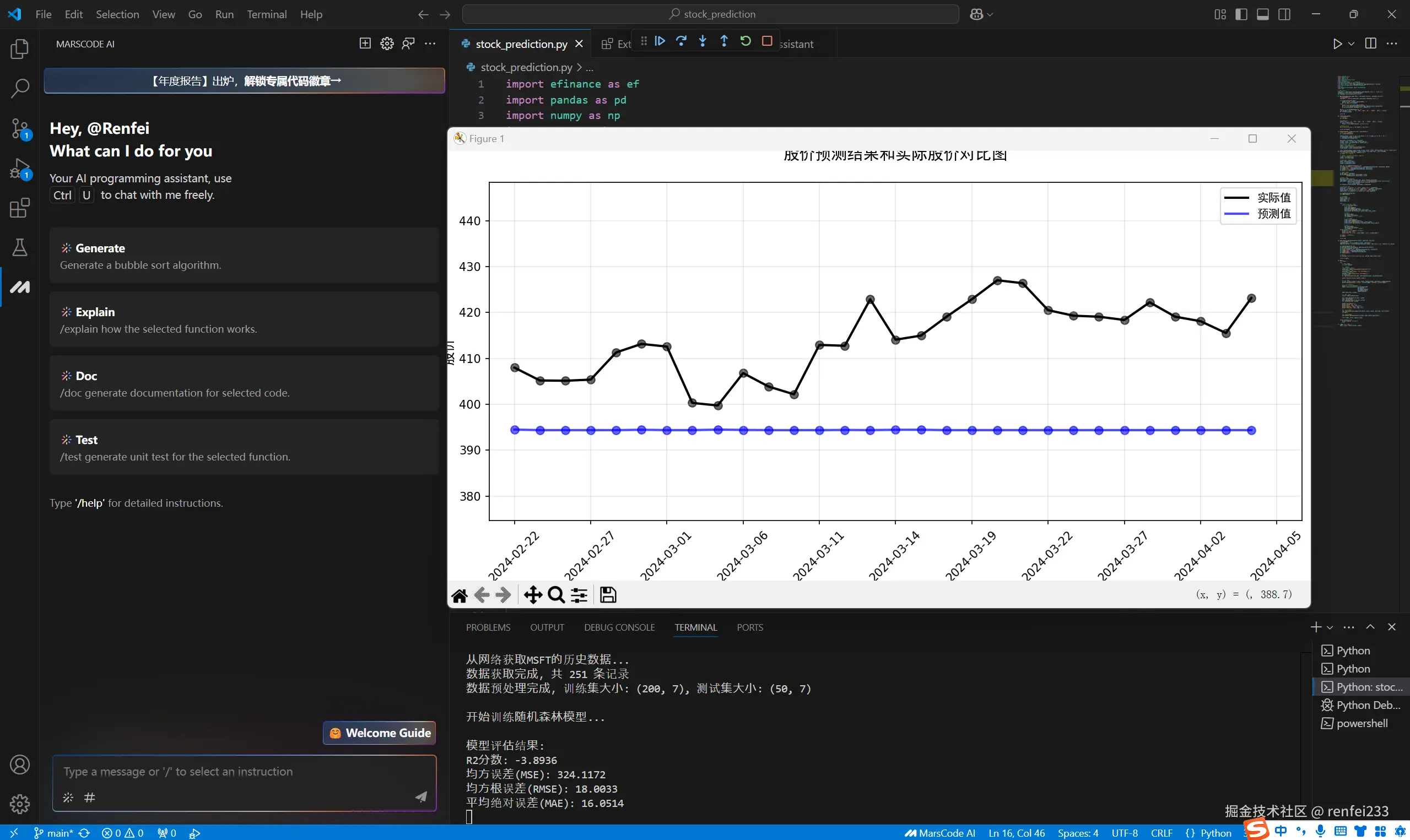
Task: Open the Search view in activity bar
Action: 20,88
